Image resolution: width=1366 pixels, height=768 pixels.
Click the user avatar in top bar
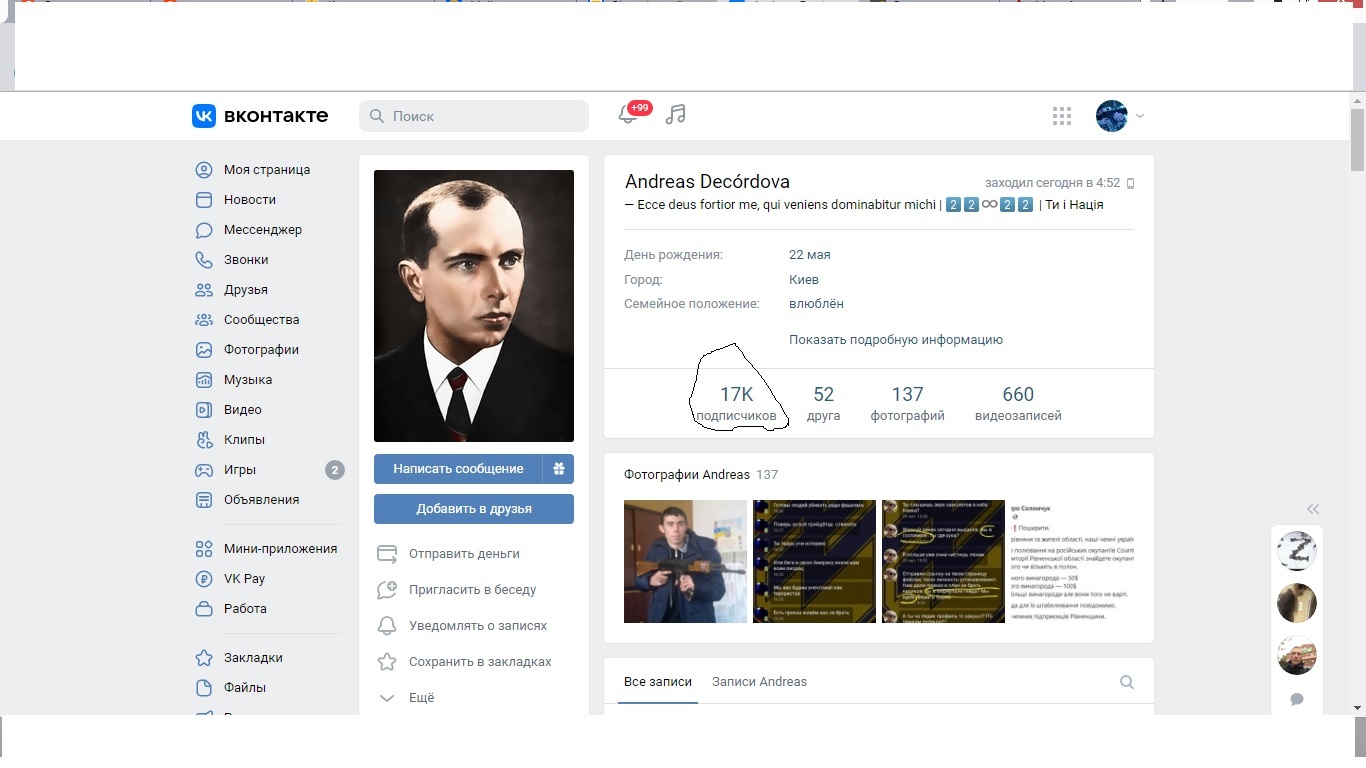(x=1112, y=116)
